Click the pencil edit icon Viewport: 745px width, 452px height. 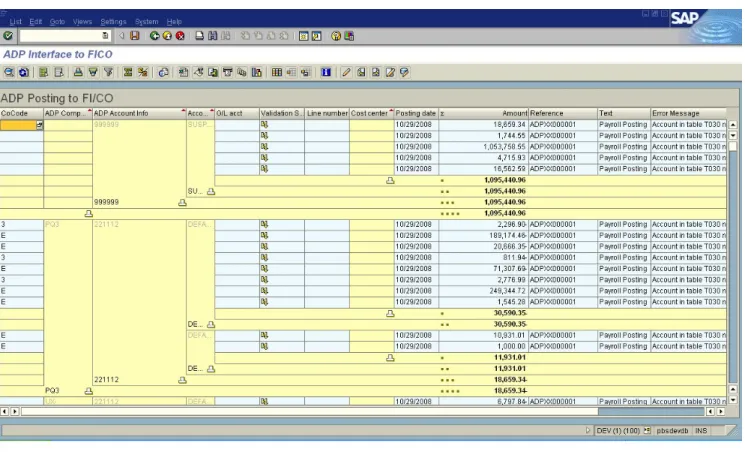pyautogui.click(x=346, y=72)
